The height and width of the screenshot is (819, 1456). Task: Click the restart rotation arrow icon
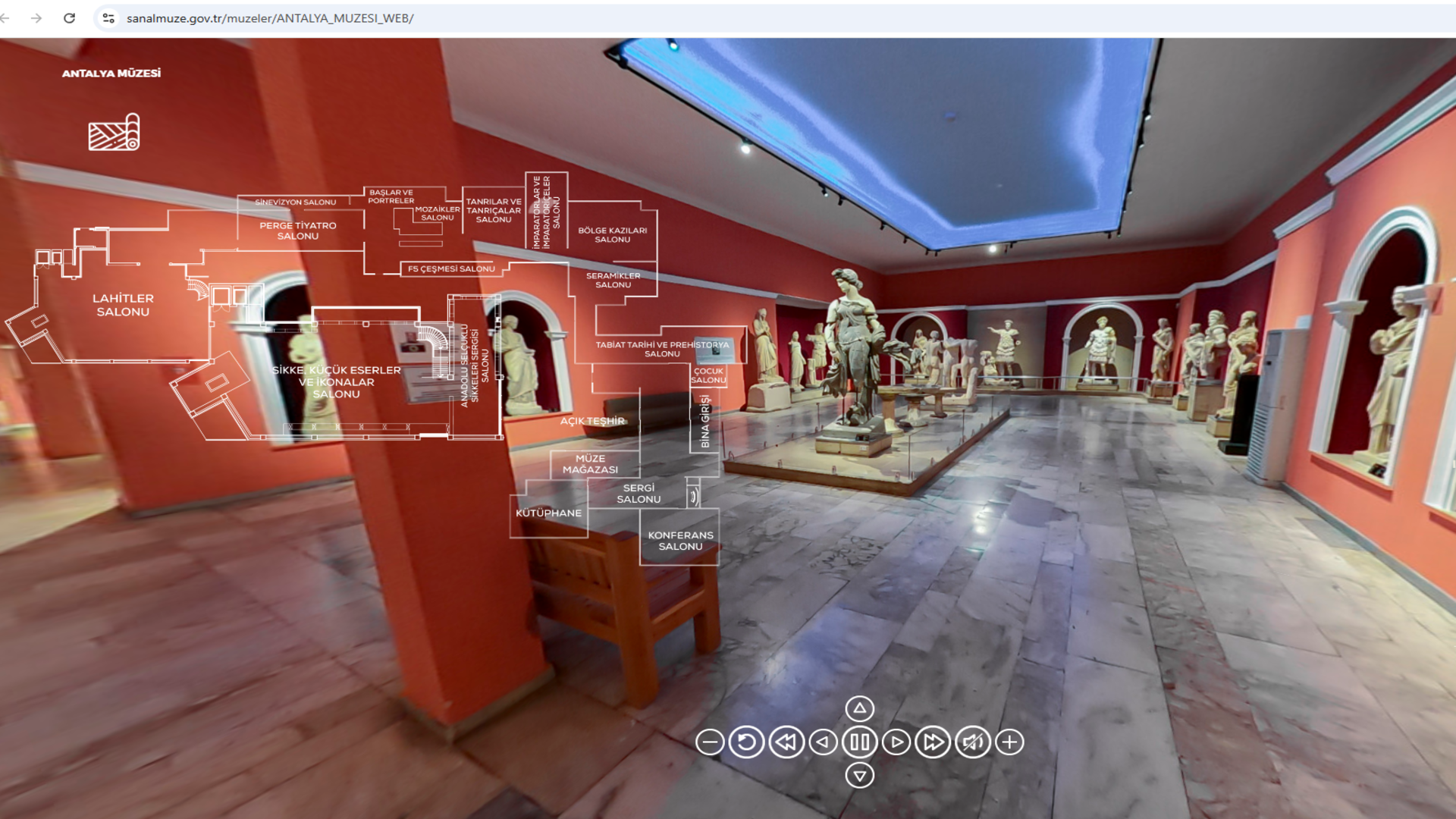point(746,742)
